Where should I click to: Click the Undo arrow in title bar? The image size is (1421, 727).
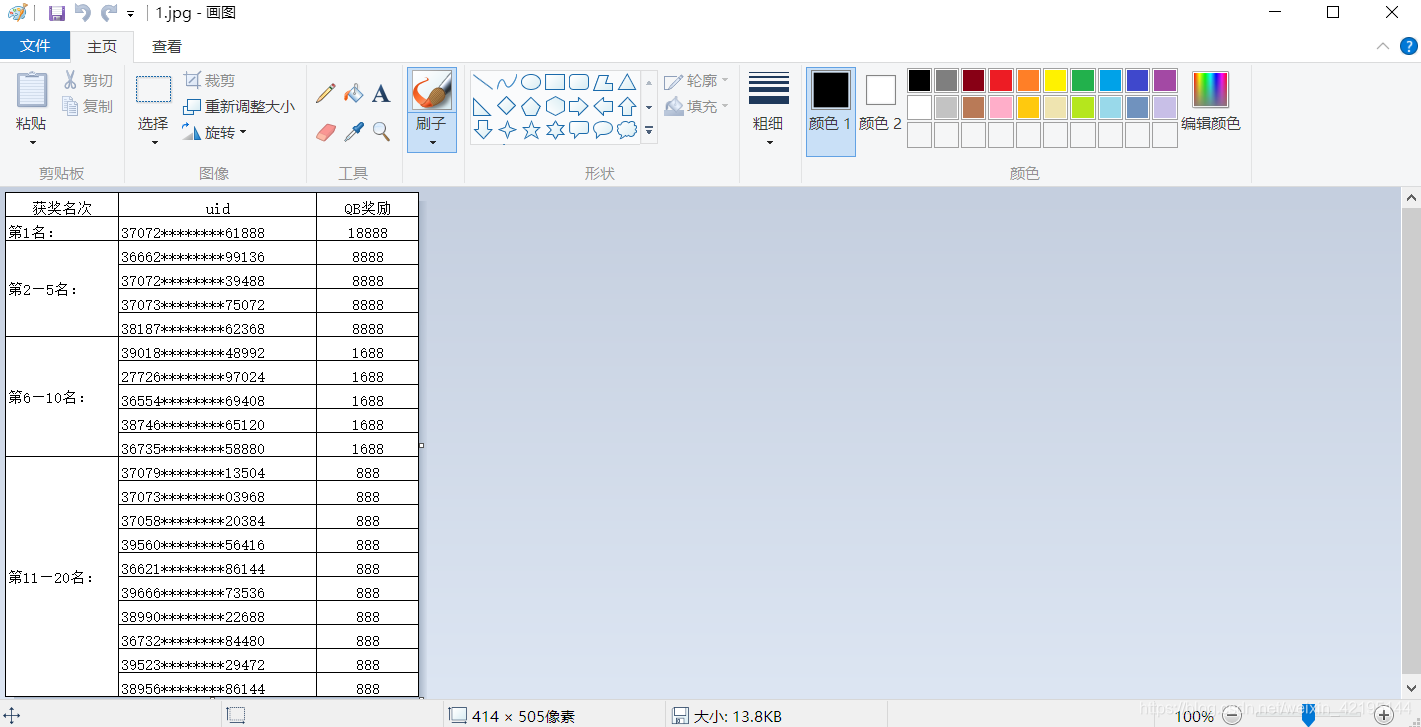pos(83,13)
